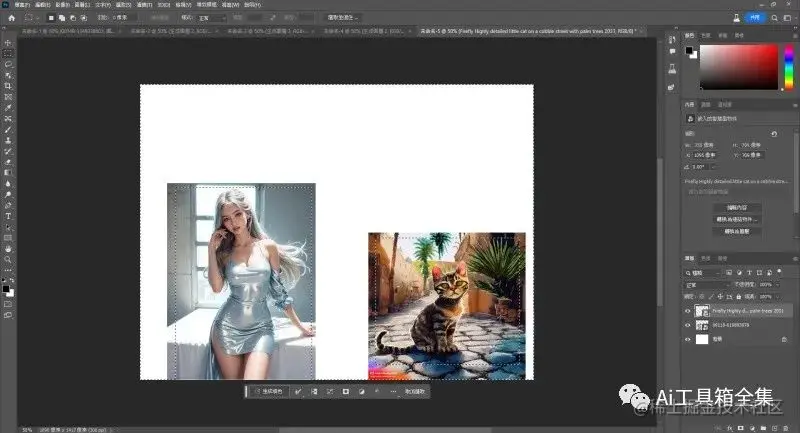This screenshot has width=800, height=433.
Task: Open the File menu
Action: [x=22, y=5]
